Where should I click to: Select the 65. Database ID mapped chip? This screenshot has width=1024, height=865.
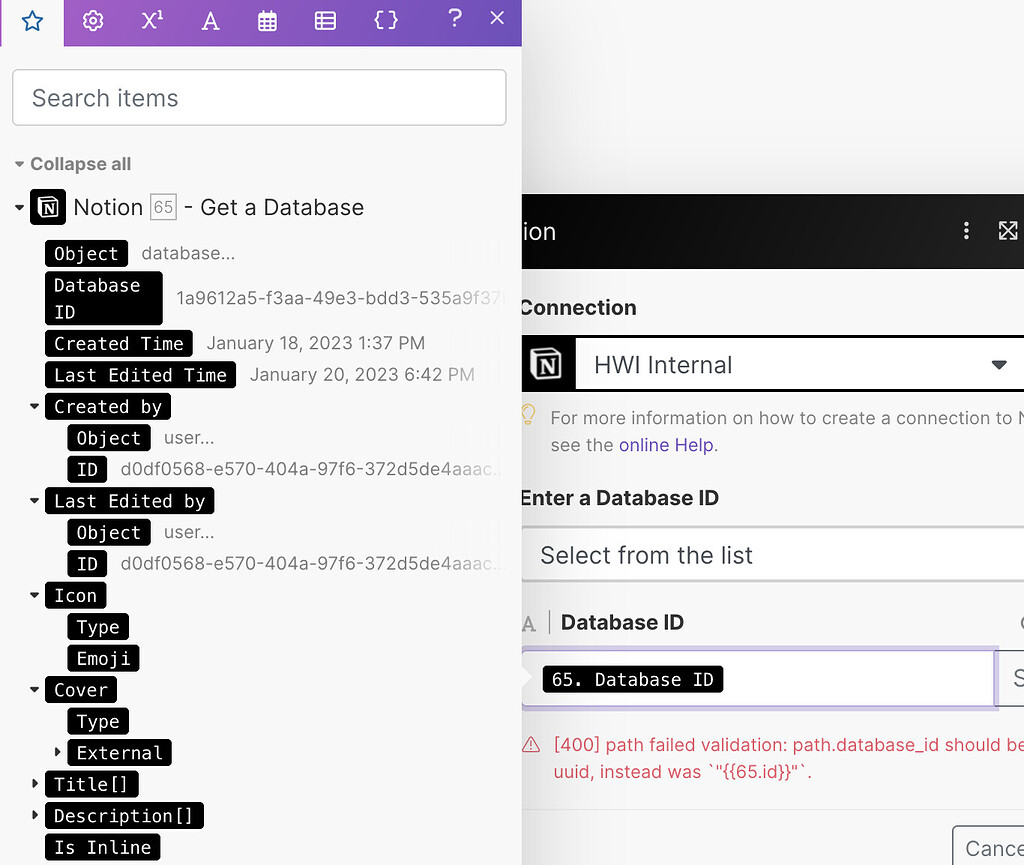pyautogui.click(x=632, y=679)
